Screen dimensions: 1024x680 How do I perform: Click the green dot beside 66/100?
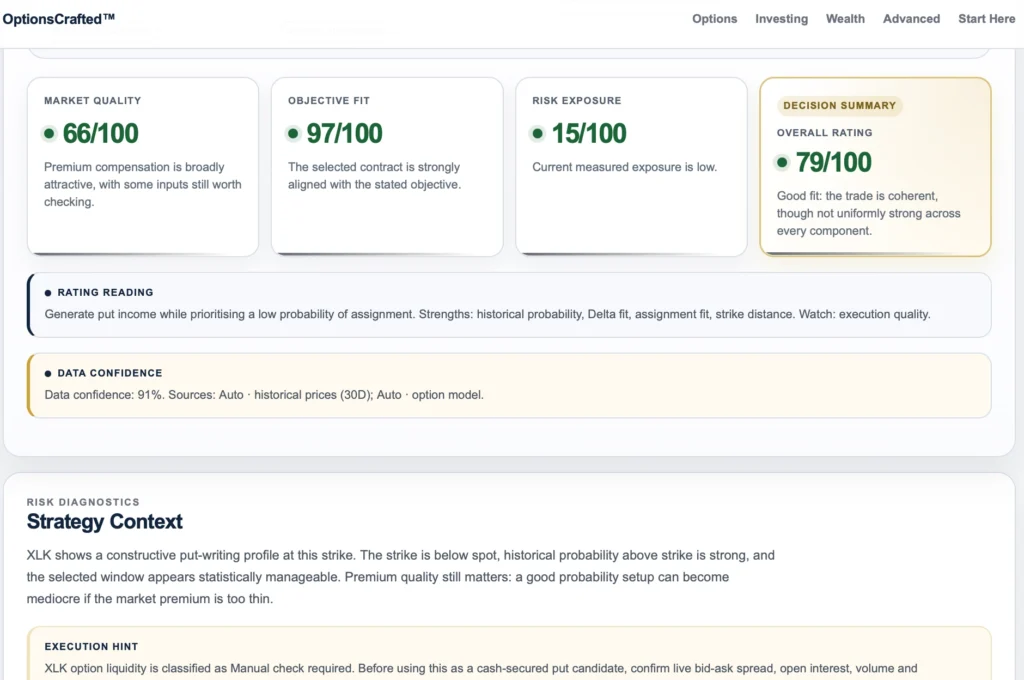pyautogui.click(x=49, y=134)
